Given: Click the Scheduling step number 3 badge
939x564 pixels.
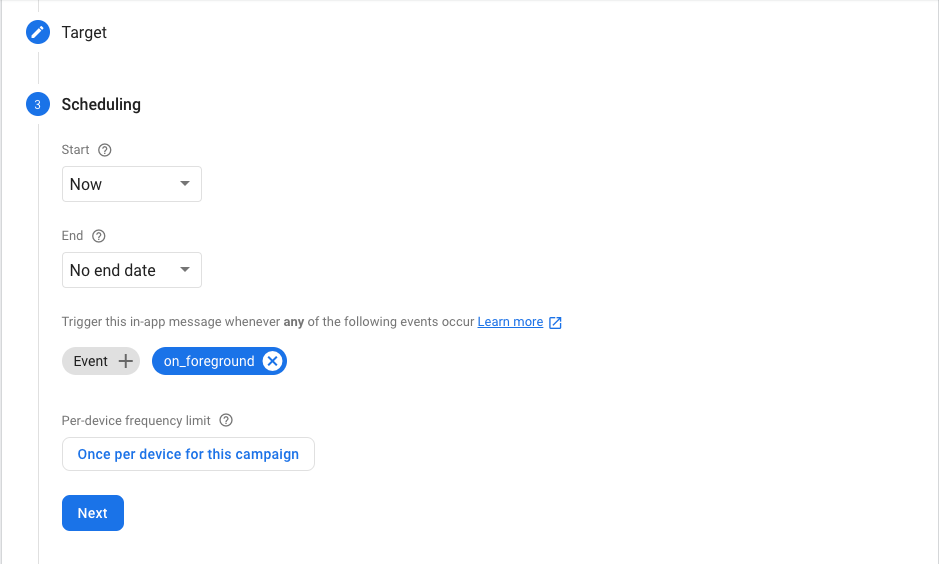Looking at the screenshot, I should [38, 104].
